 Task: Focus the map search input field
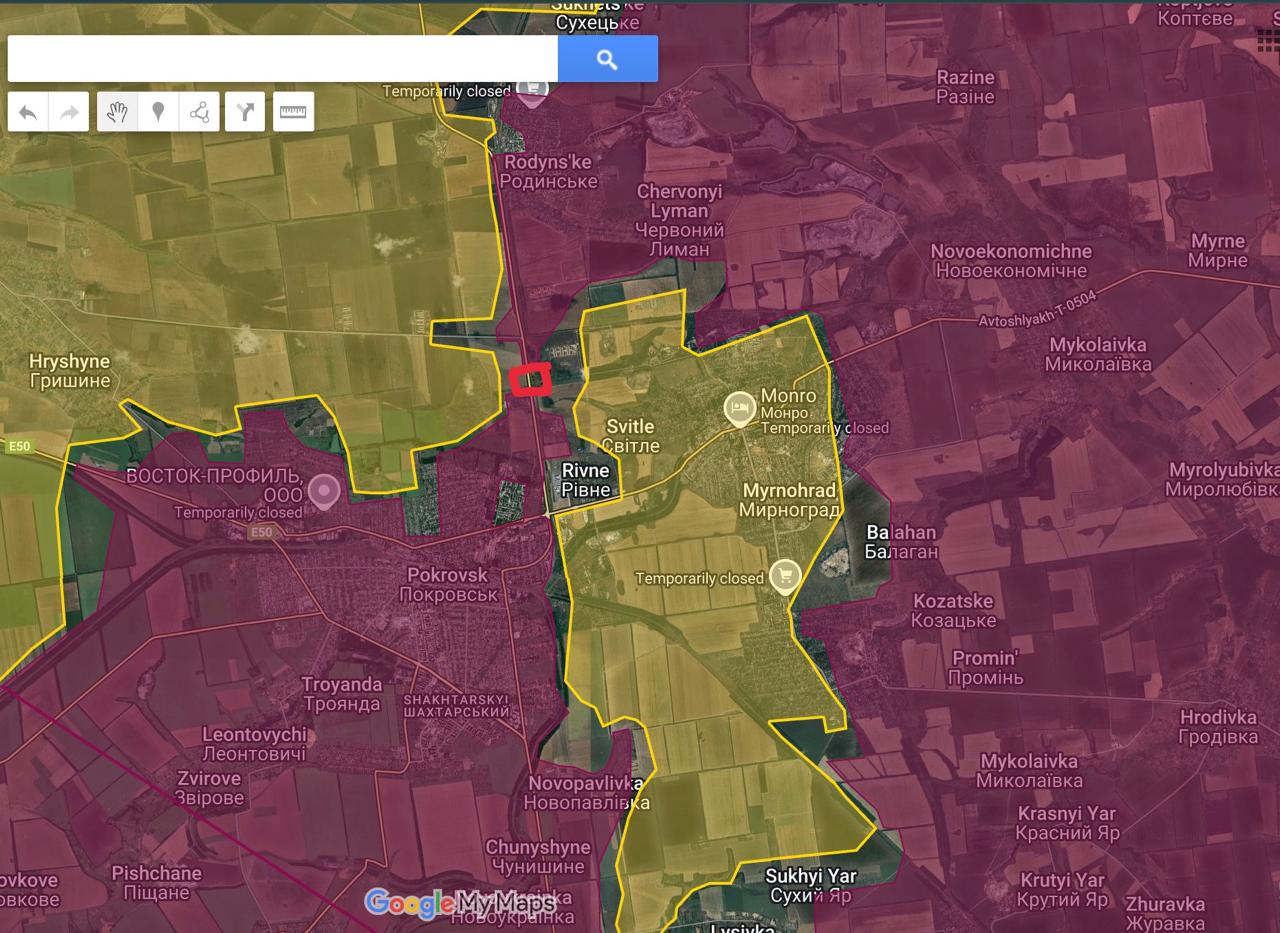283,59
